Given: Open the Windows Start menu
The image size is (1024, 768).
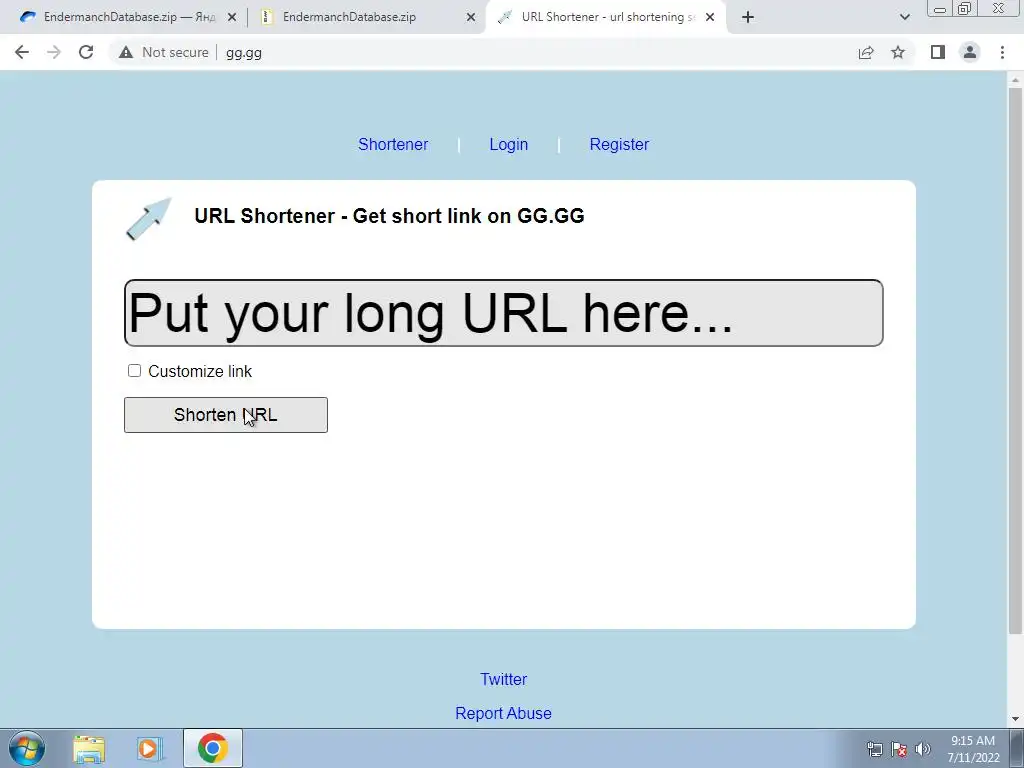Looking at the screenshot, I should tap(27, 748).
